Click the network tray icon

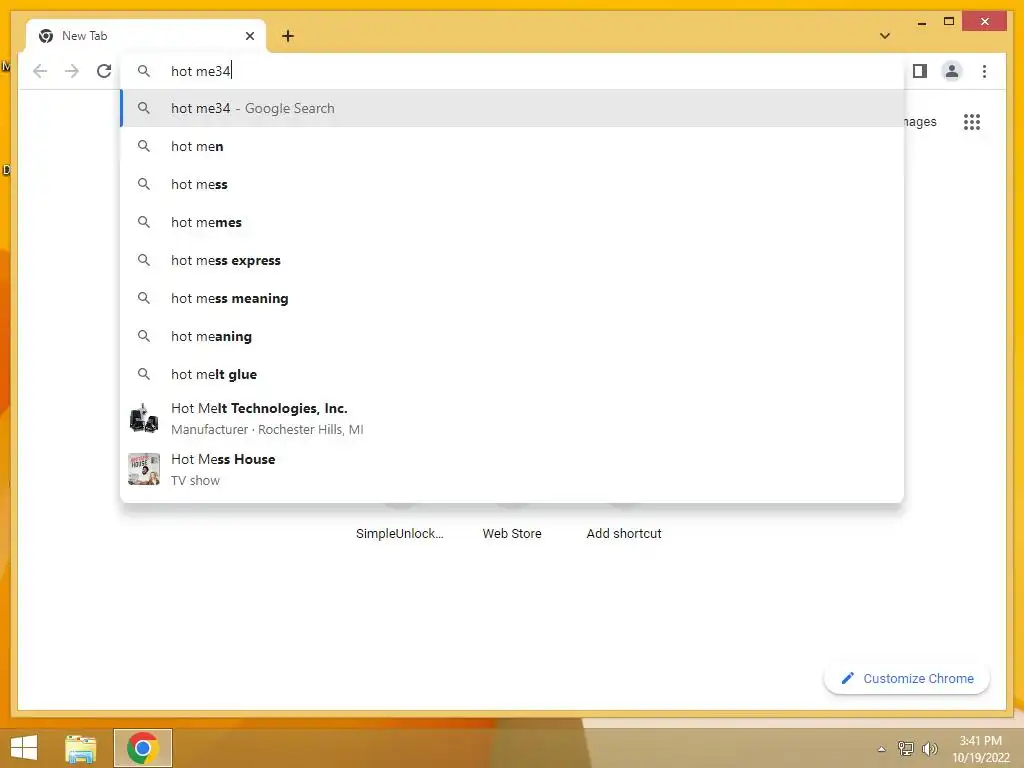coord(905,748)
